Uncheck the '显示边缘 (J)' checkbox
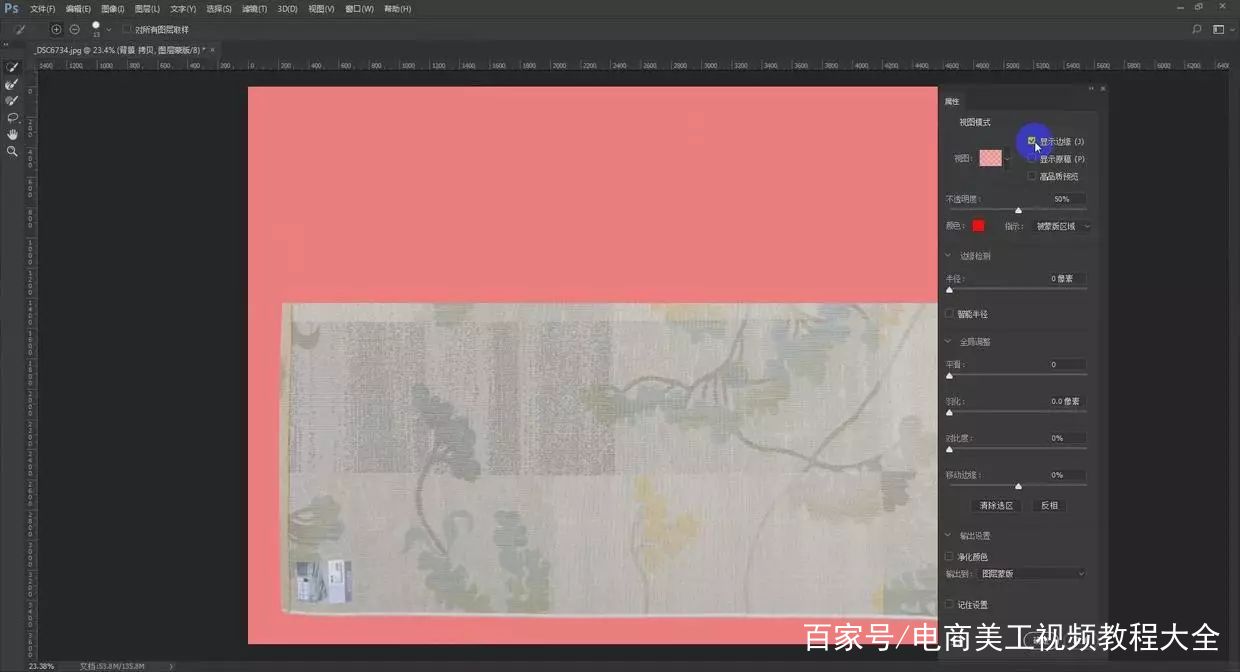 click(1032, 142)
